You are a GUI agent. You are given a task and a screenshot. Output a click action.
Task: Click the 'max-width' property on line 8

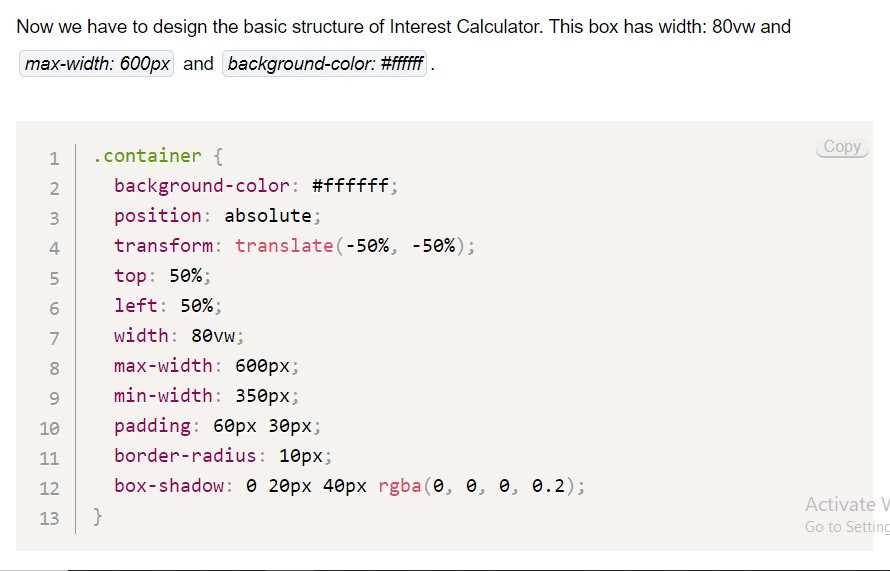pos(163,366)
